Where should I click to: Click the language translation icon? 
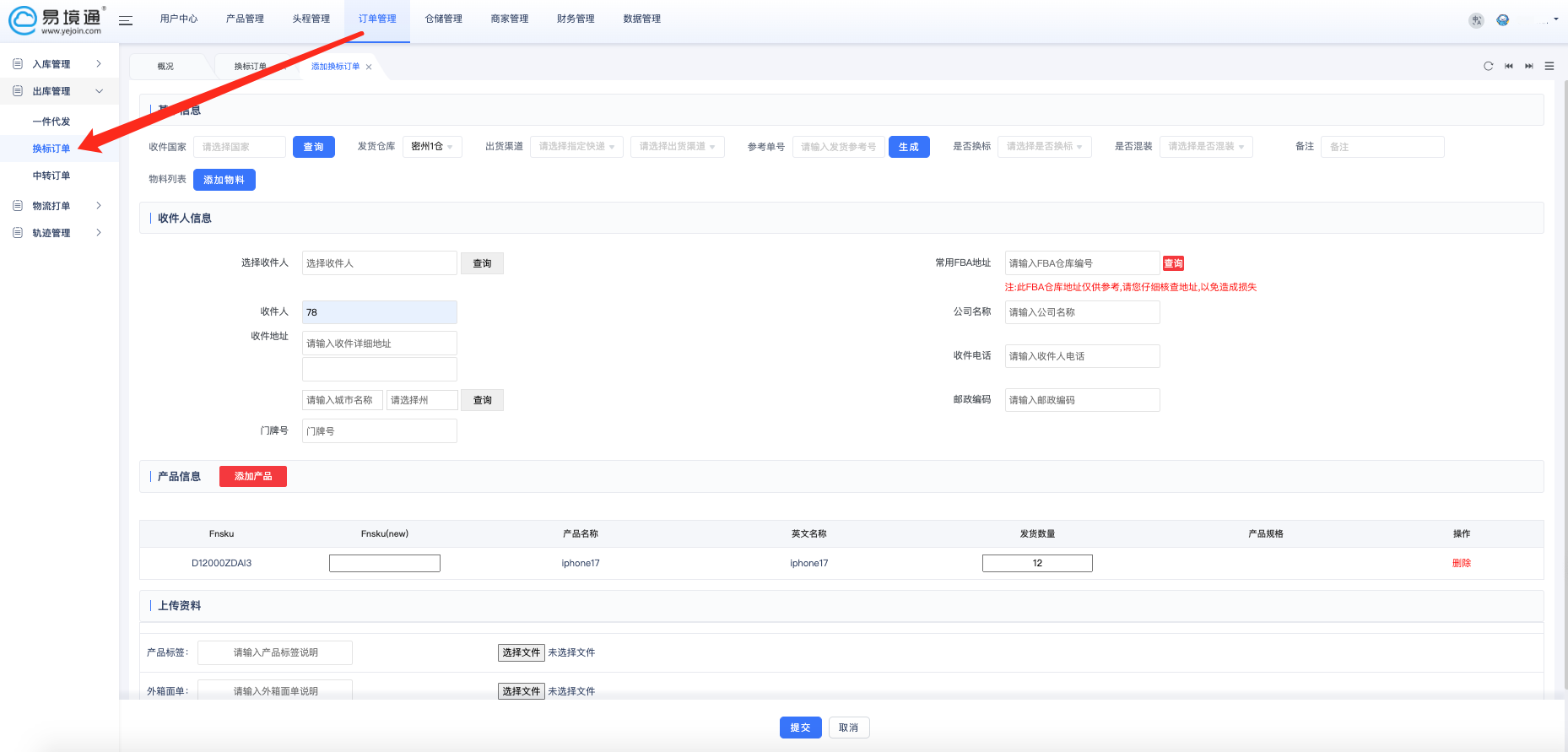[1476, 20]
